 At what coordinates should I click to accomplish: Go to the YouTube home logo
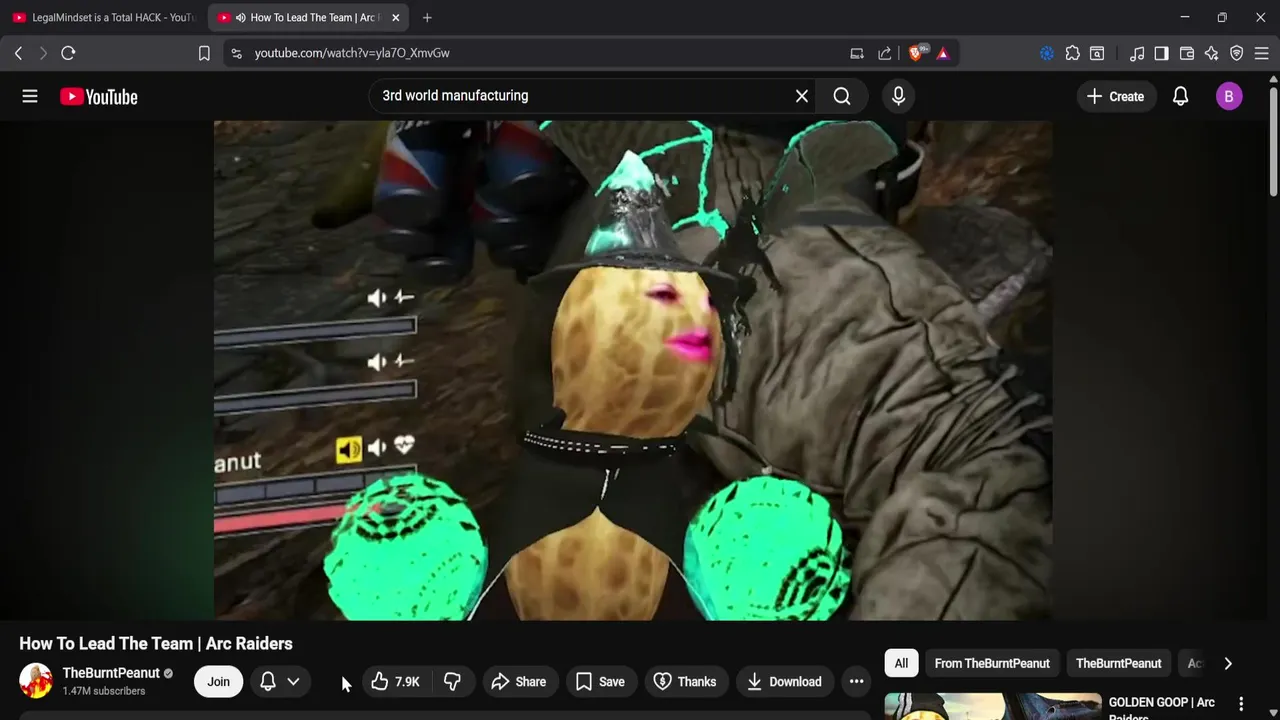pyautogui.click(x=98, y=96)
